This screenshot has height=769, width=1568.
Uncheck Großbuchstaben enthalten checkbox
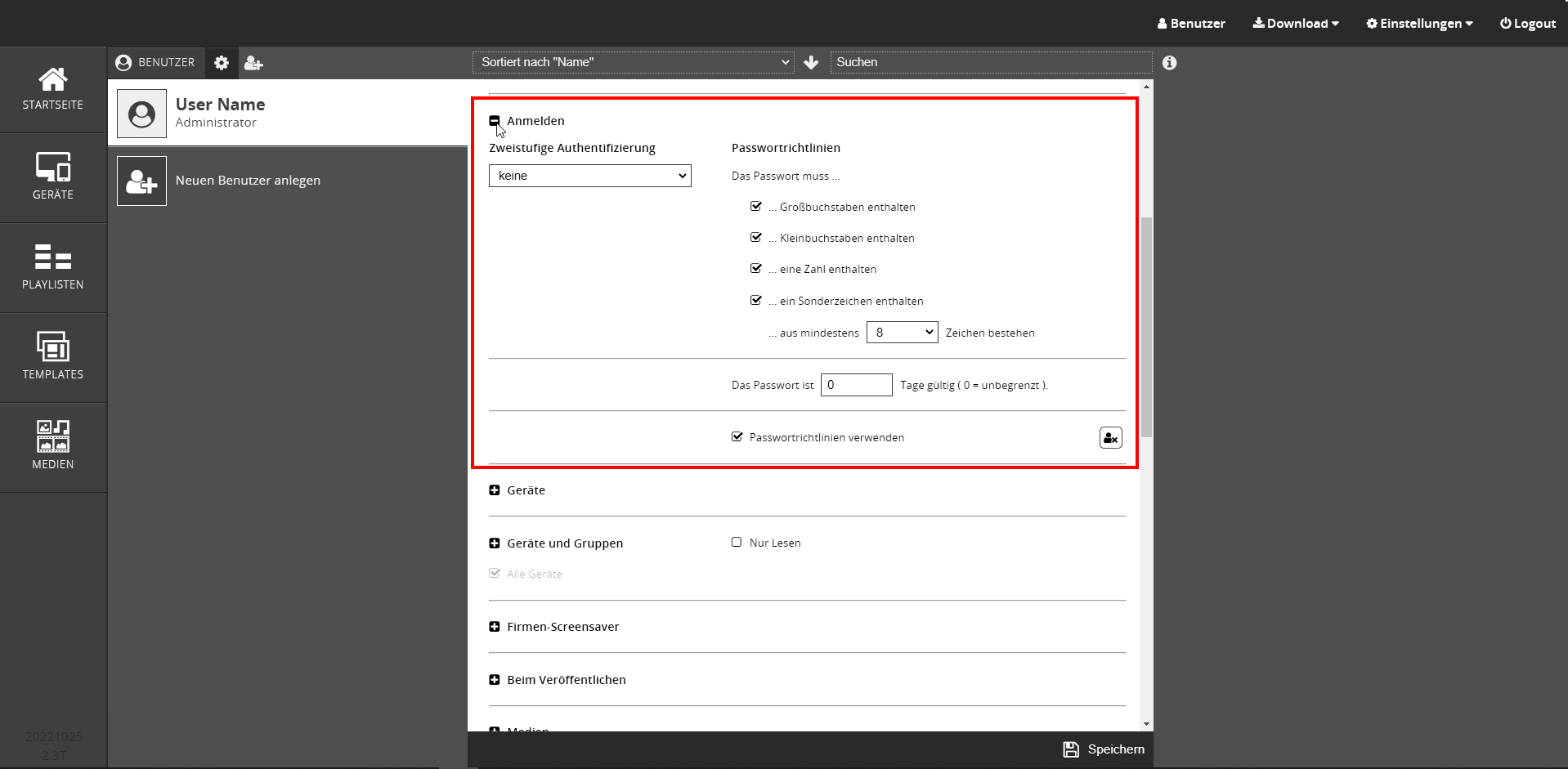tap(756, 207)
